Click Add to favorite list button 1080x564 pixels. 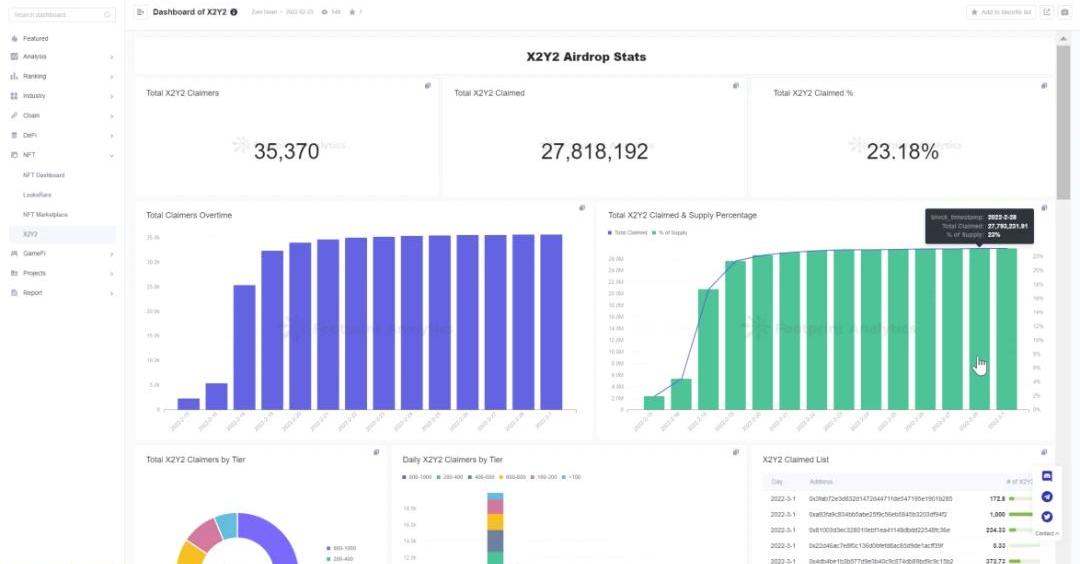pos(1001,12)
